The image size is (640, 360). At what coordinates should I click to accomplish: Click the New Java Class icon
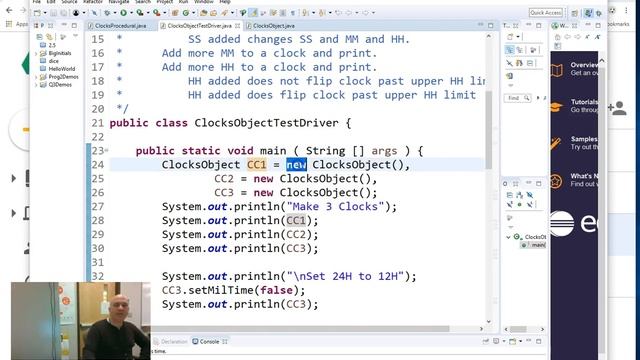[186, 13]
